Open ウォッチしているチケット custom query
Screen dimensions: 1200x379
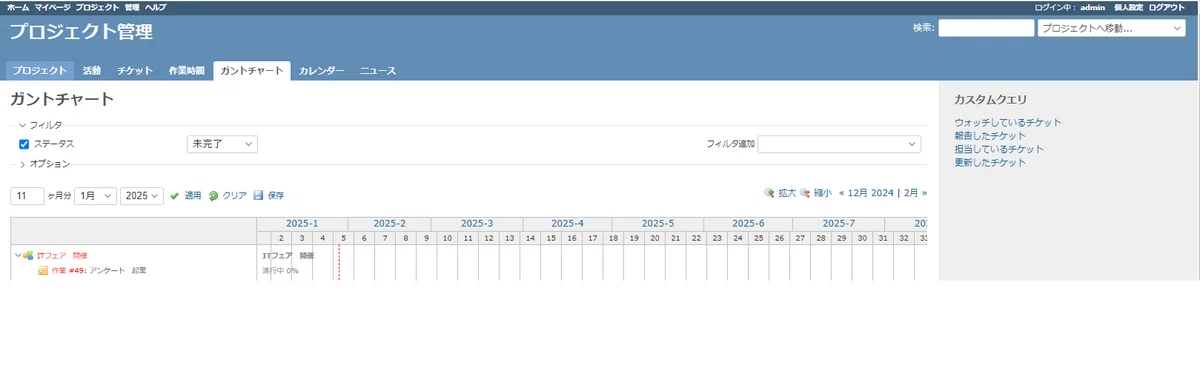point(1008,122)
